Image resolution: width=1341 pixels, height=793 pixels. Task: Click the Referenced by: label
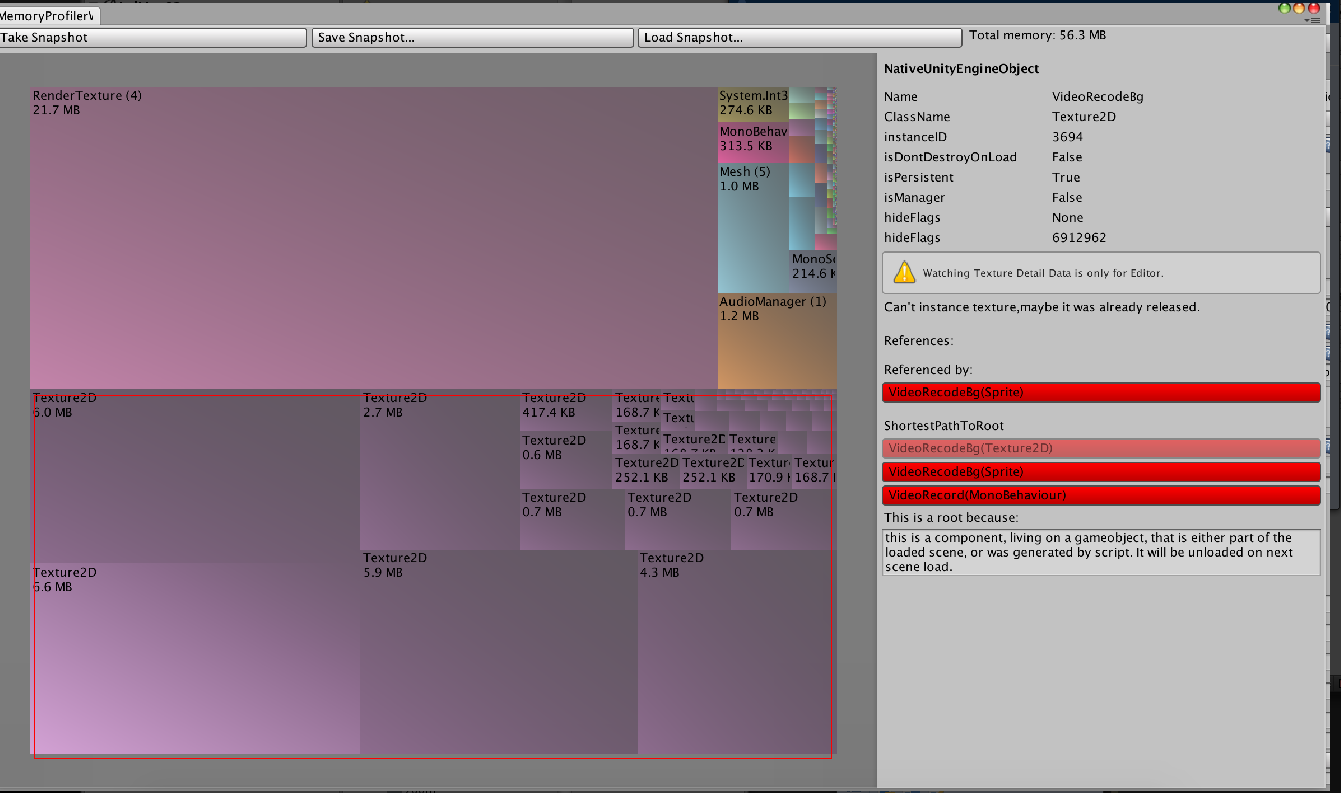point(928,370)
